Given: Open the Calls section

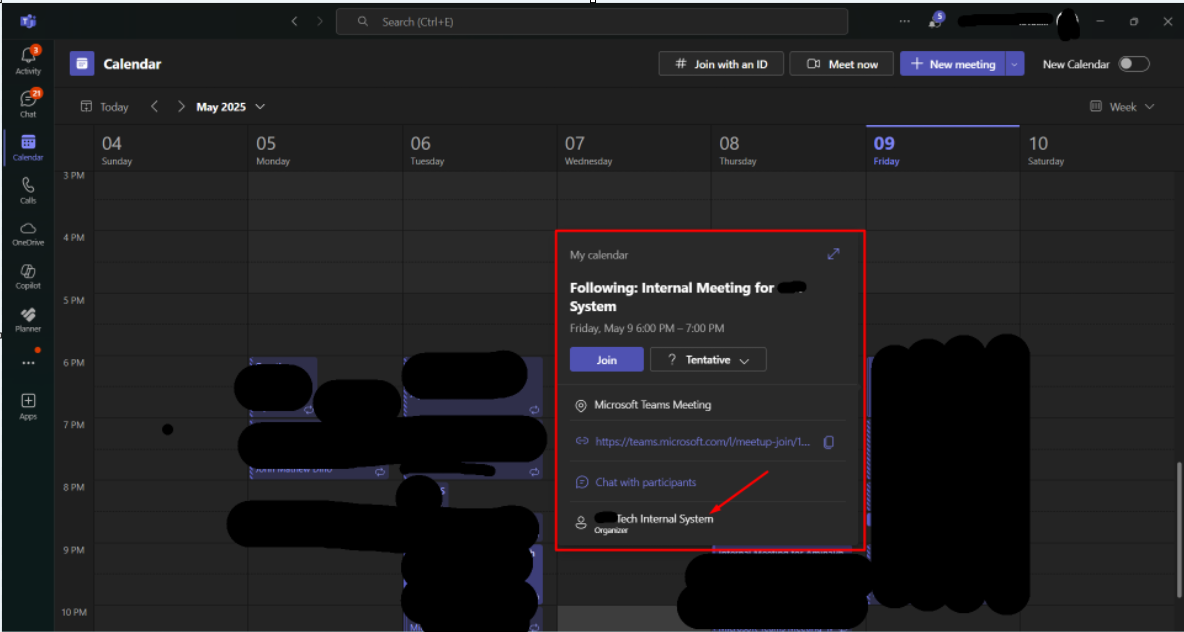Looking at the screenshot, I should (28, 190).
